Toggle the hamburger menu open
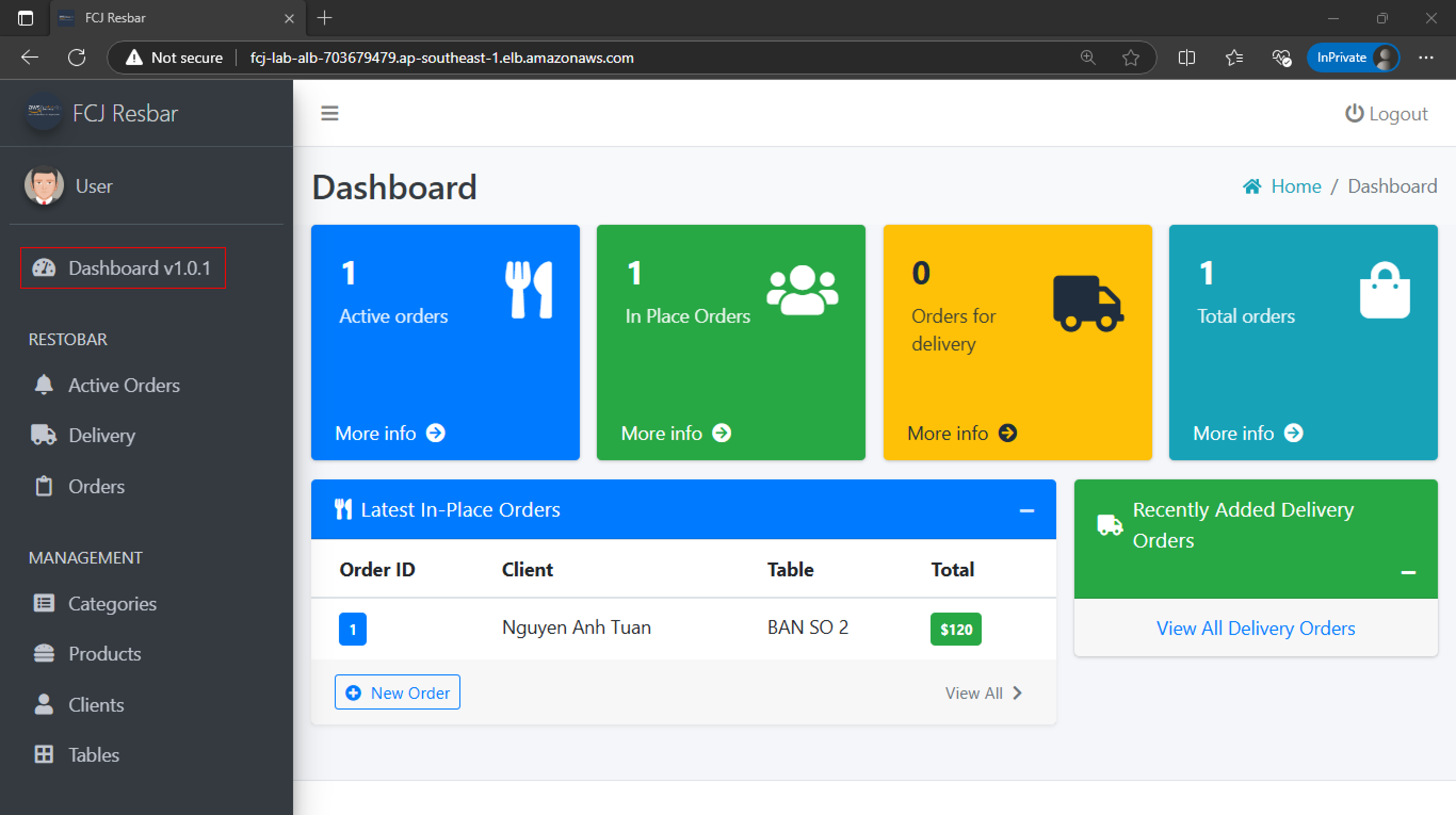Screen dimensions: 1456x815 pyautogui.click(x=332, y=113)
